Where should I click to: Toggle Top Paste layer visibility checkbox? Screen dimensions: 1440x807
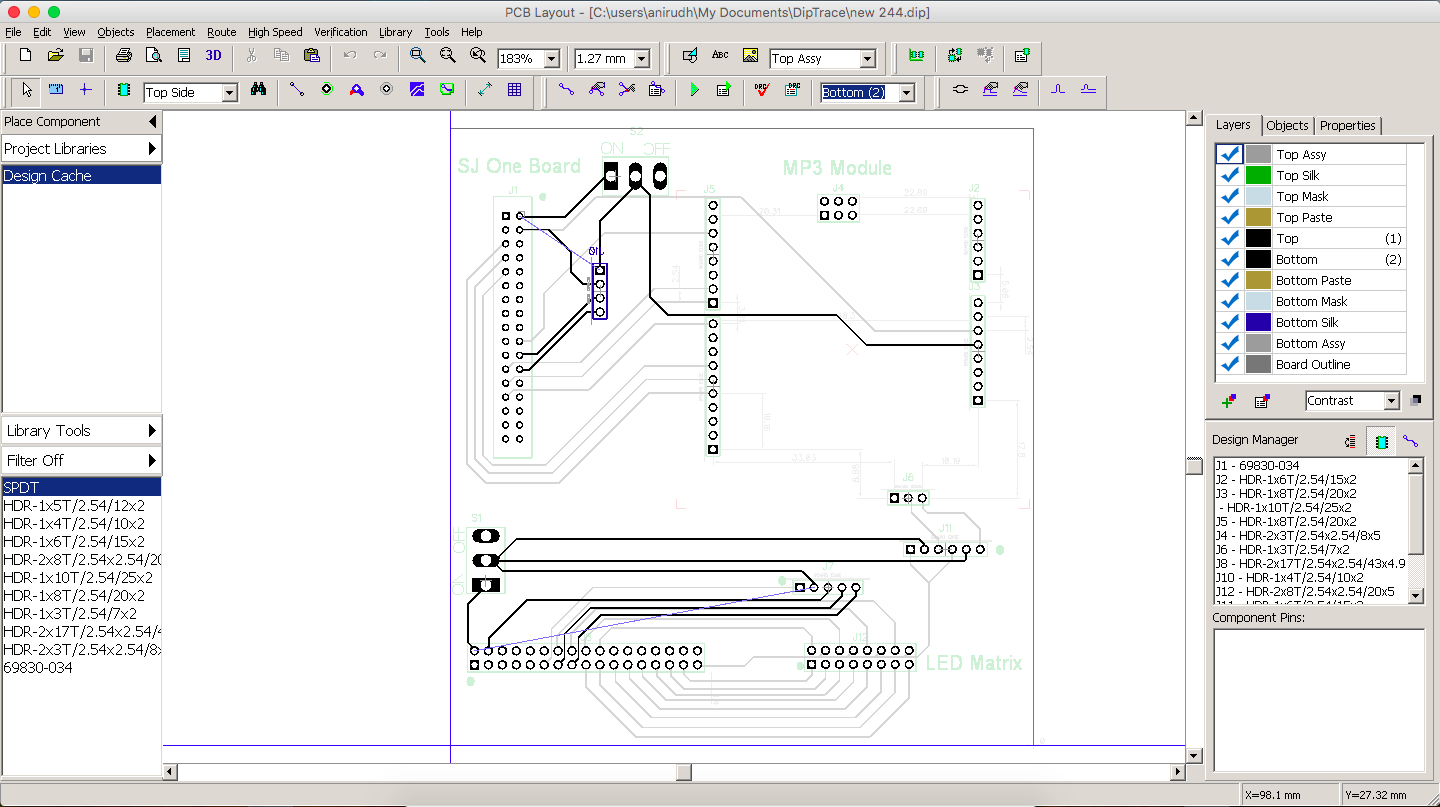point(1230,217)
